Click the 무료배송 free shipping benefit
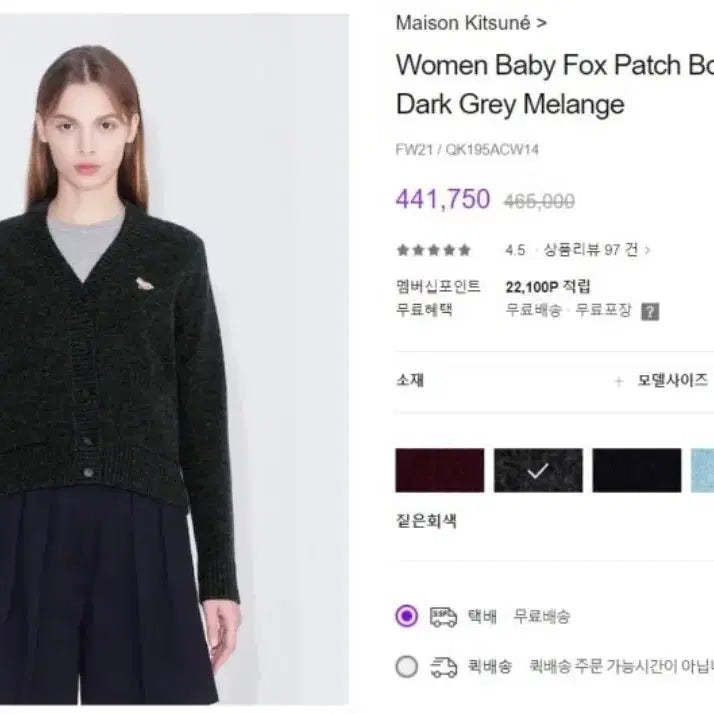This screenshot has height=714, width=714. (x=534, y=310)
